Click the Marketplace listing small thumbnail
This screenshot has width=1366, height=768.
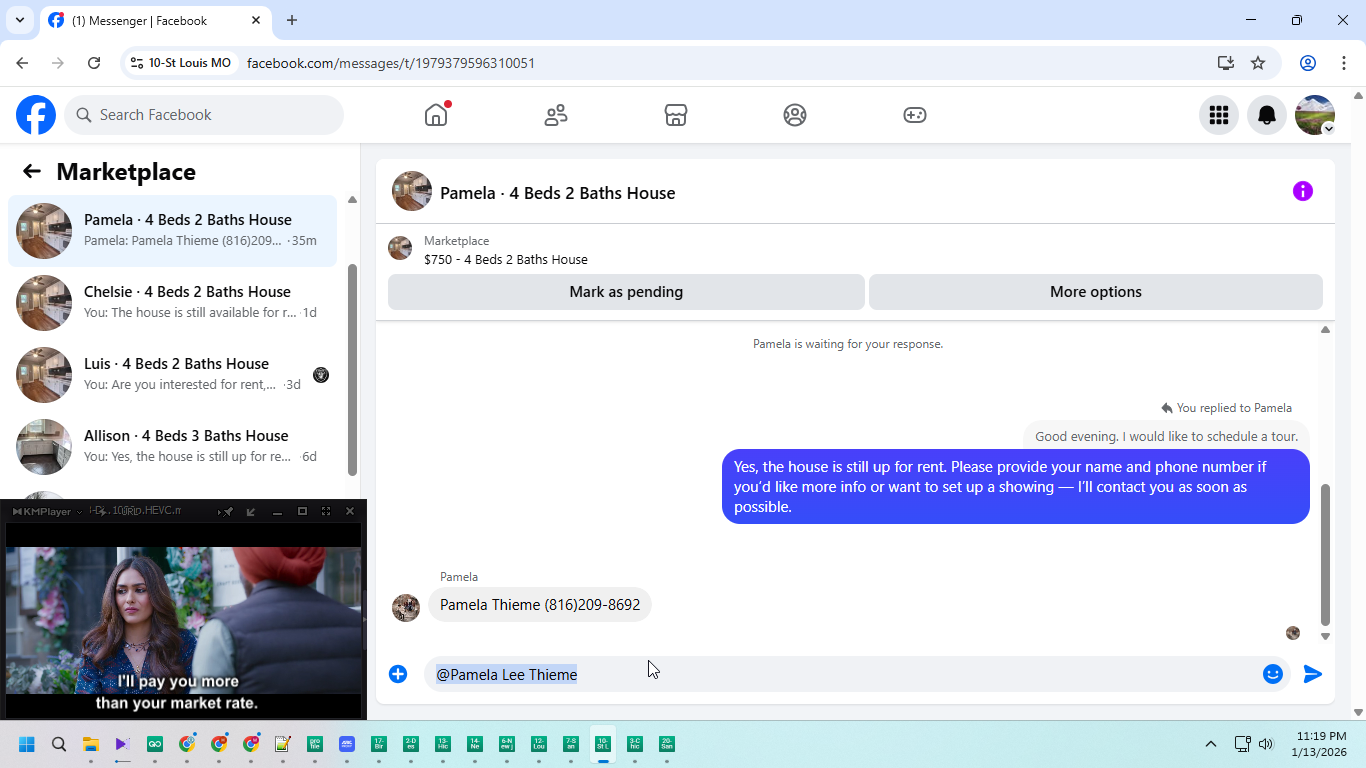400,248
